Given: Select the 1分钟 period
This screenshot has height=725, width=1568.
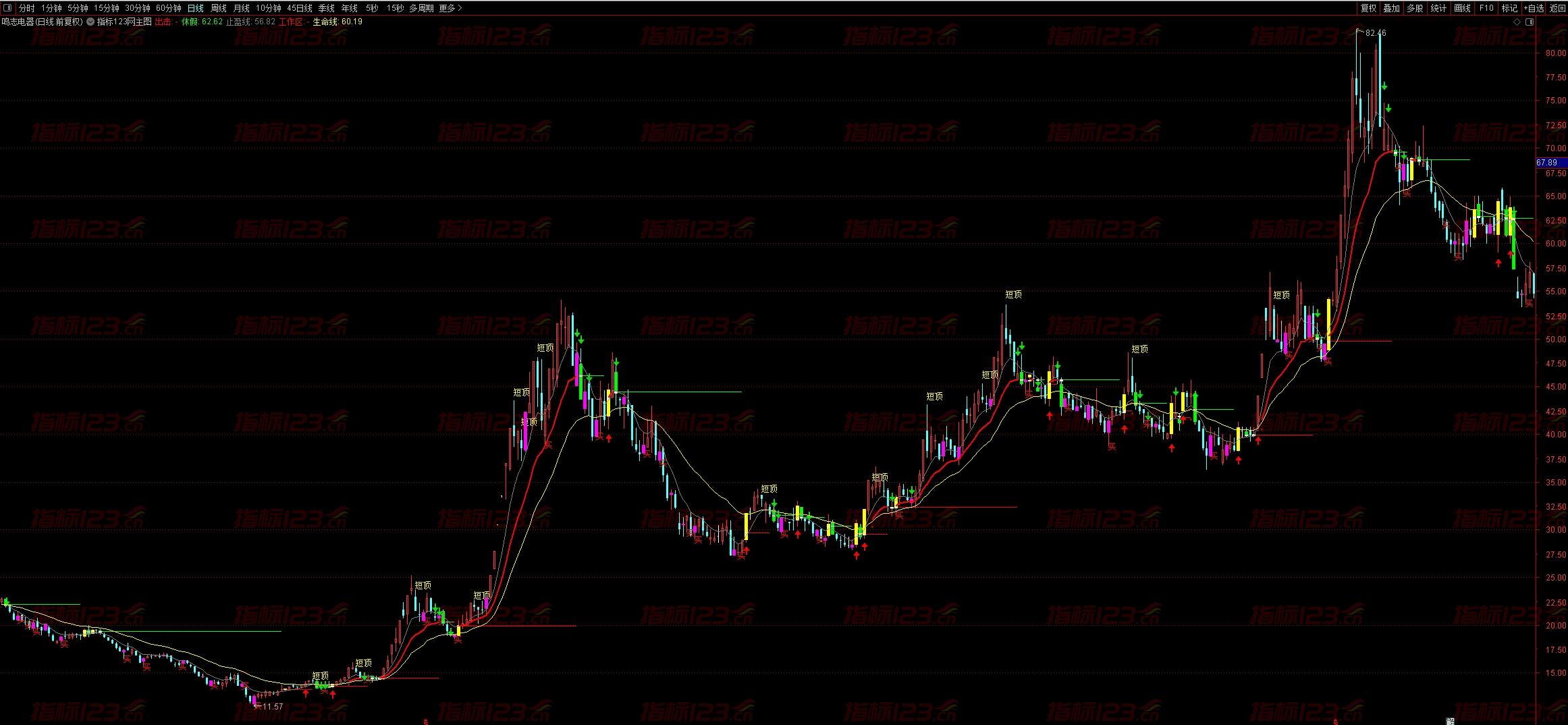Looking at the screenshot, I should (x=51, y=8).
